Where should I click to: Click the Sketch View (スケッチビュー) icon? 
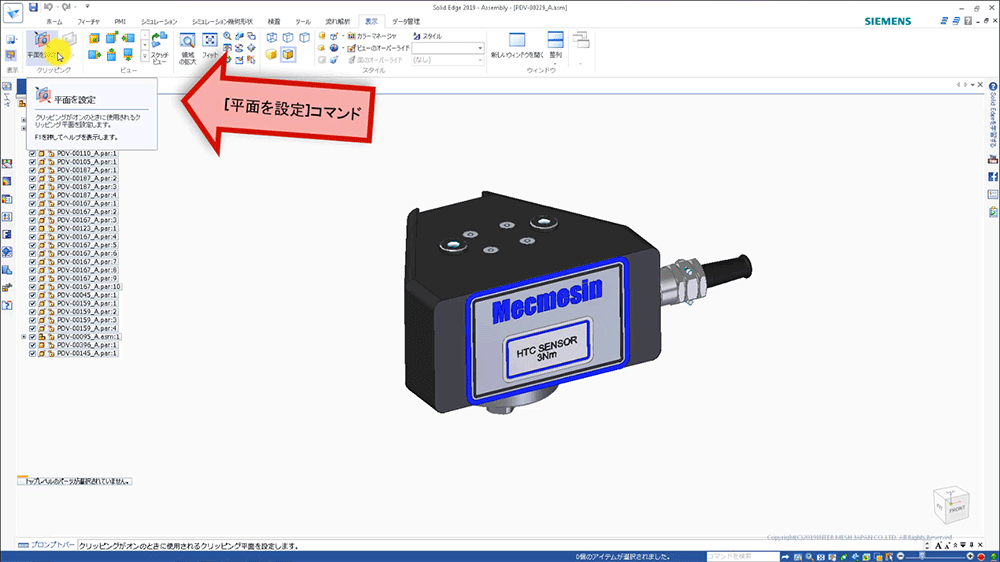point(159,47)
